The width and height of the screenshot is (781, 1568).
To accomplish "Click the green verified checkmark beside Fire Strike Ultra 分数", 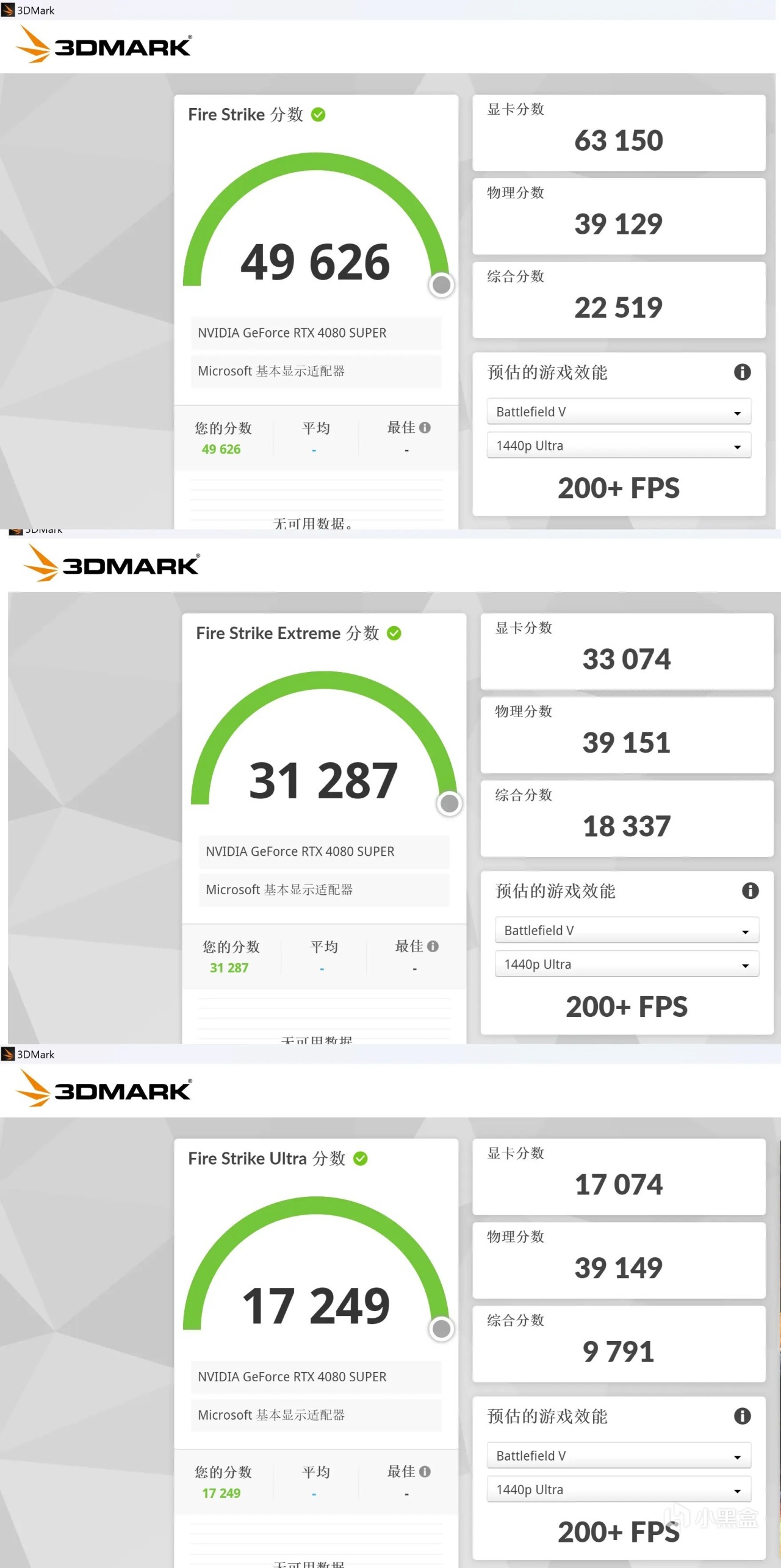I will tap(361, 1158).
